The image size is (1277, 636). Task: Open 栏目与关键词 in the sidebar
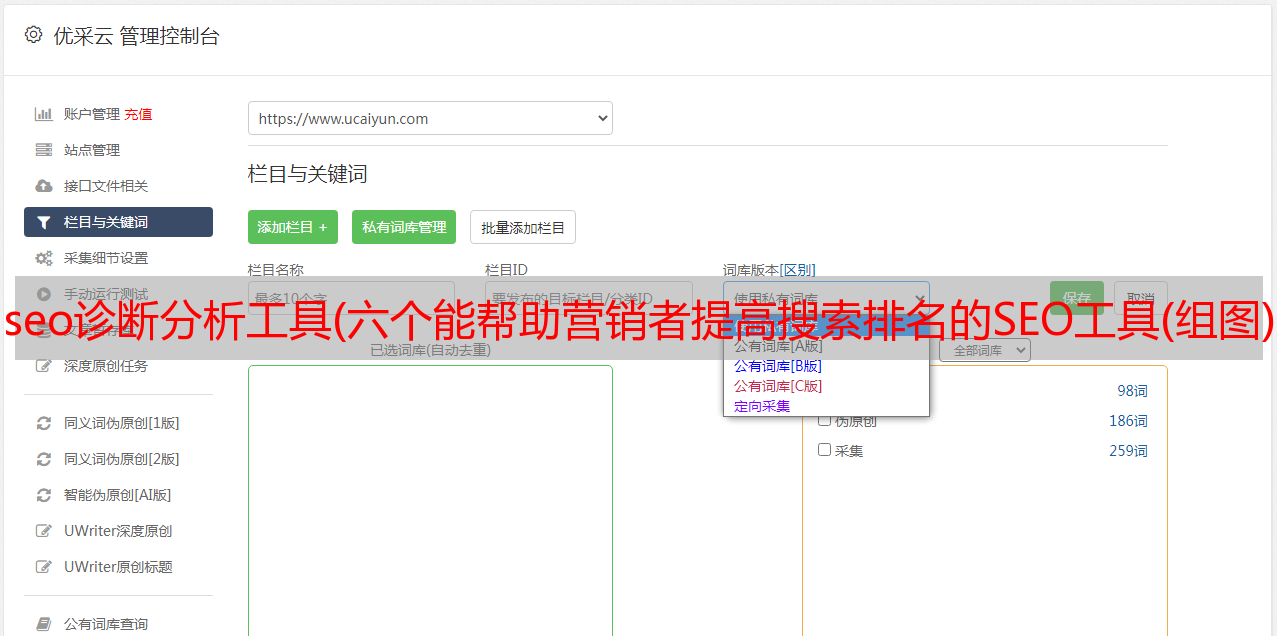(x=118, y=222)
